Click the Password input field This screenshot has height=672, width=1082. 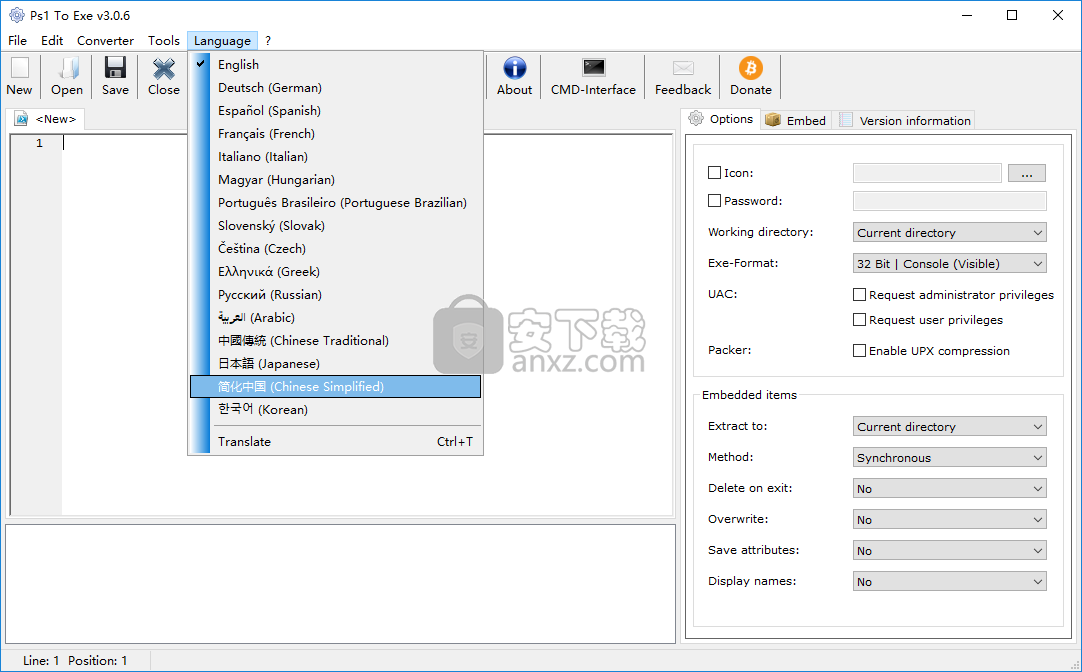pyautogui.click(x=950, y=201)
